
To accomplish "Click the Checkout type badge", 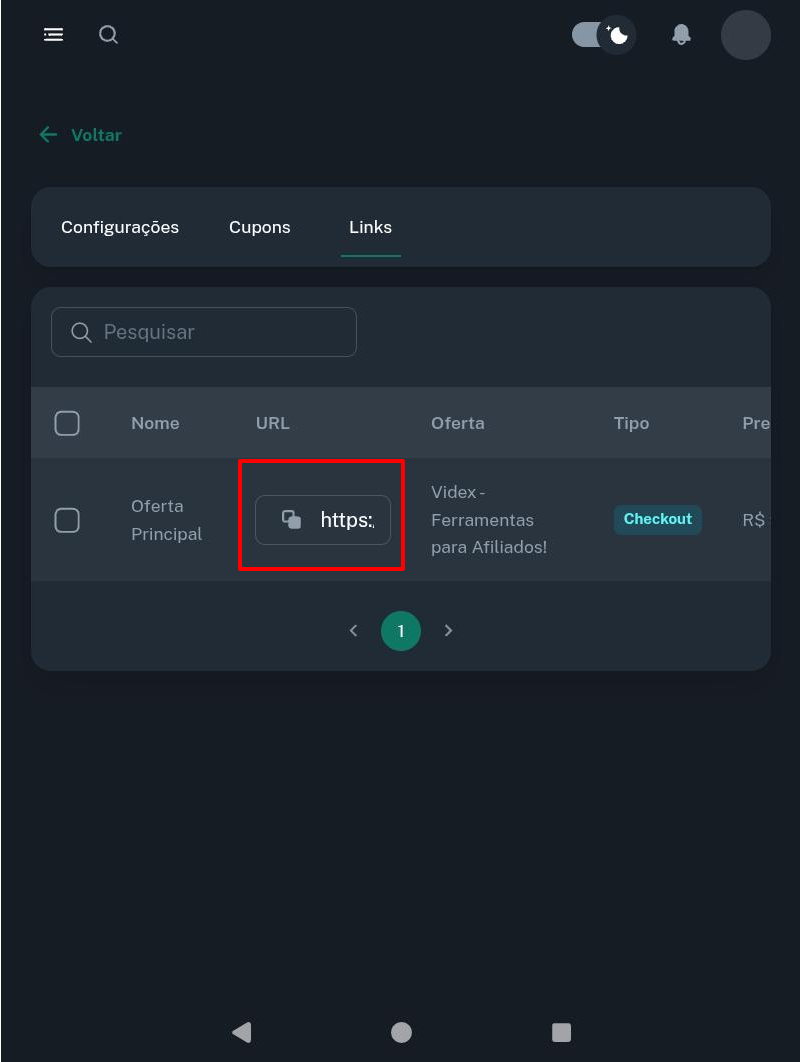I will 658,519.
